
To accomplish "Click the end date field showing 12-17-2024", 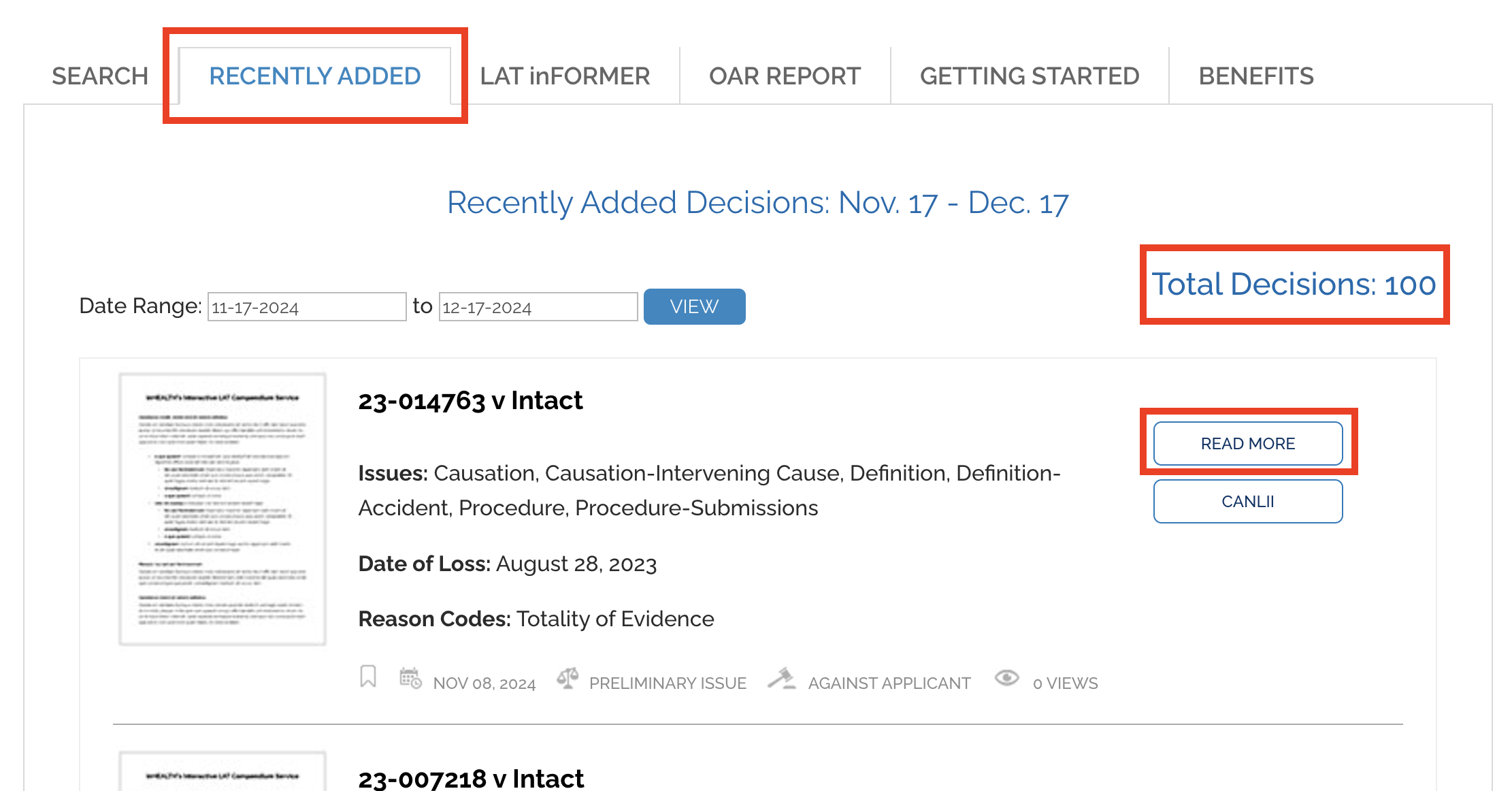I will click(538, 307).
